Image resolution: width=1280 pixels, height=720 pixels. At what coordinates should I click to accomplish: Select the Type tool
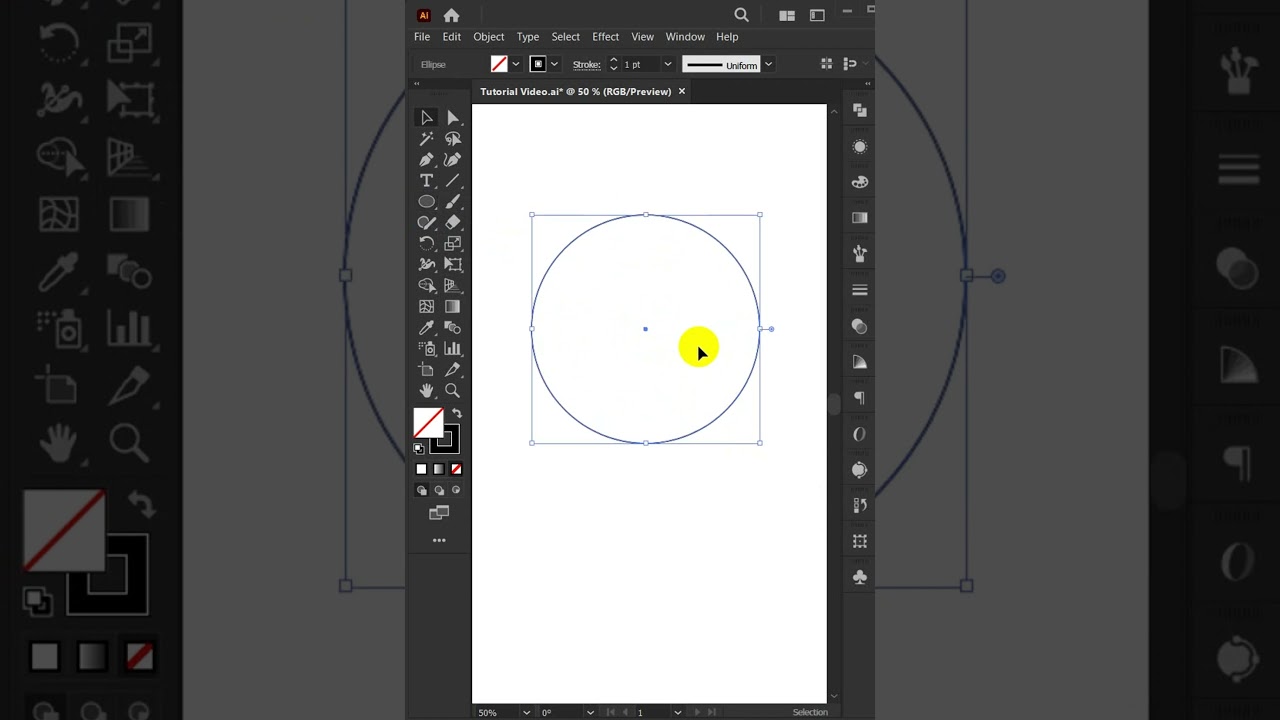pos(427,181)
